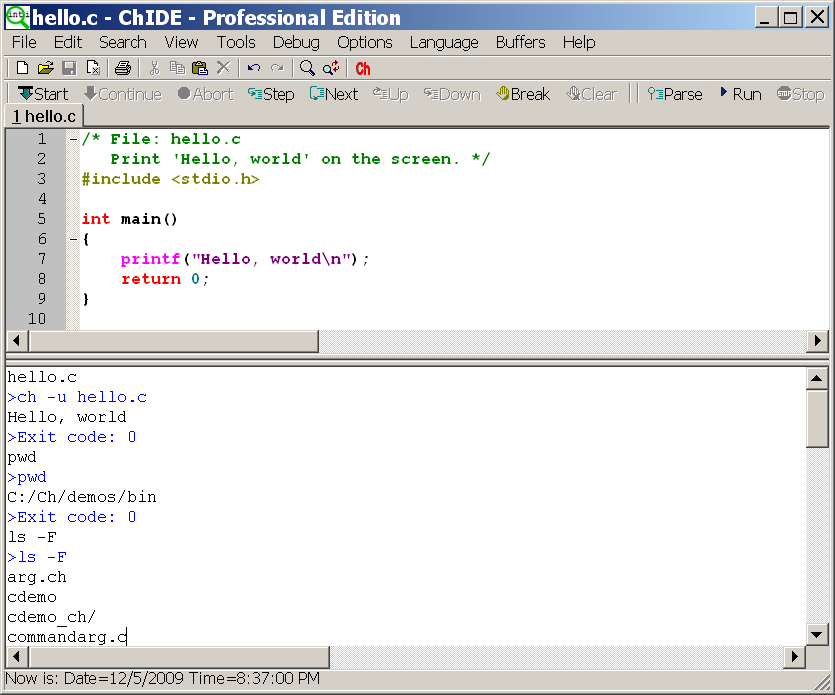
Task: Click 'cdemo_ch/' in the ls output
Action: (x=52, y=617)
